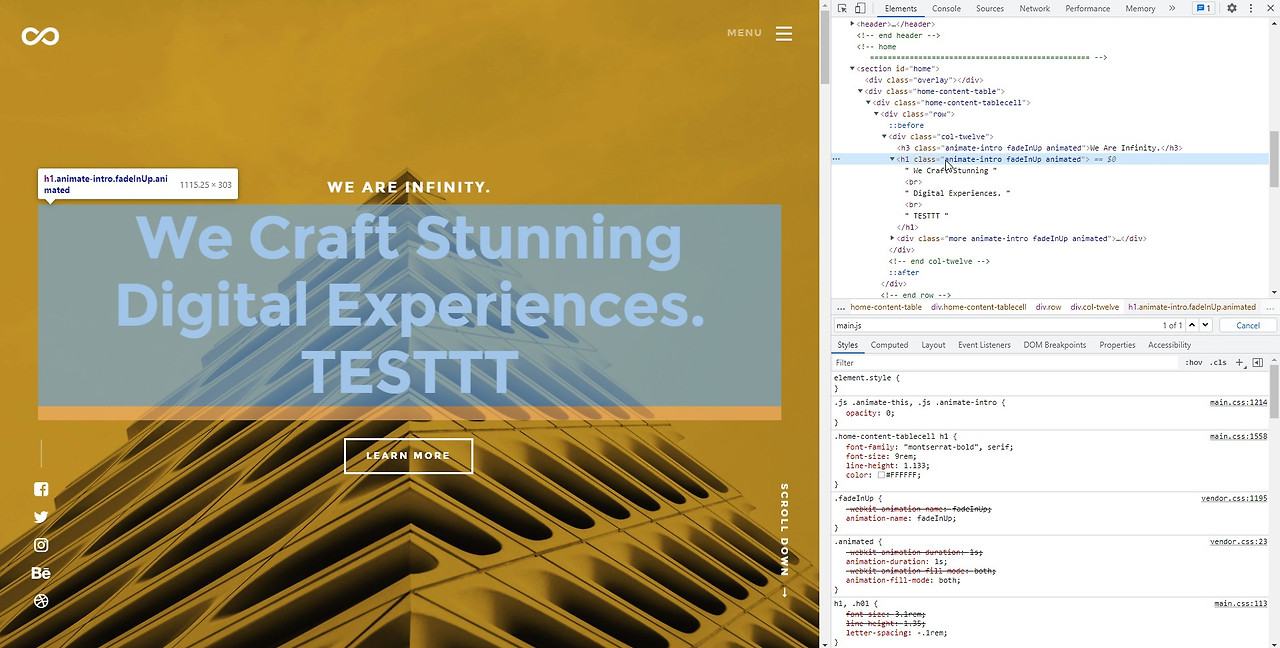1280x648 pixels.
Task: Switch to the Performance tab
Action: click(x=1087, y=8)
